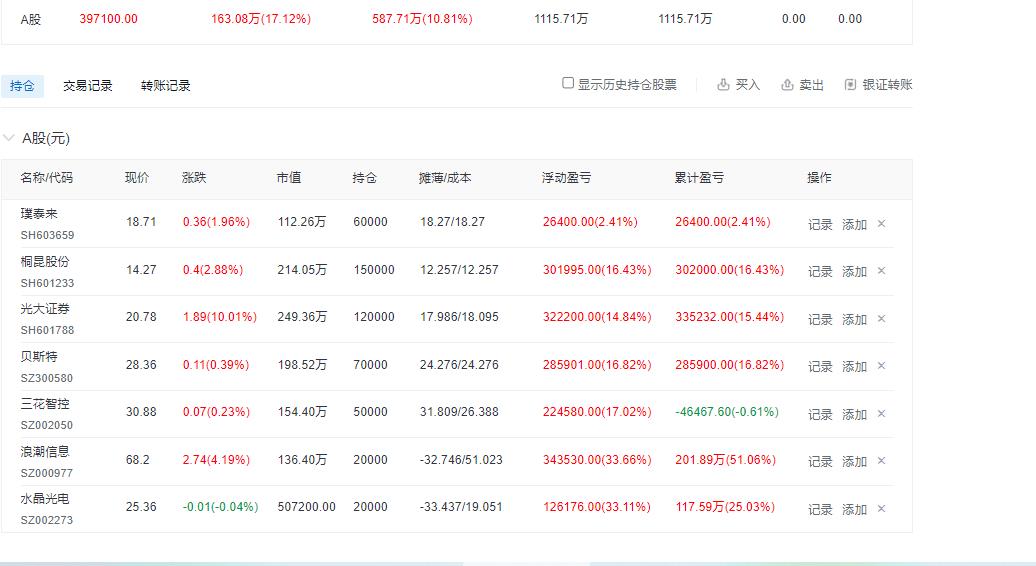Remove the 浪潮信息 row with its X icon
The width and height of the screenshot is (1036, 566).
tap(881, 461)
